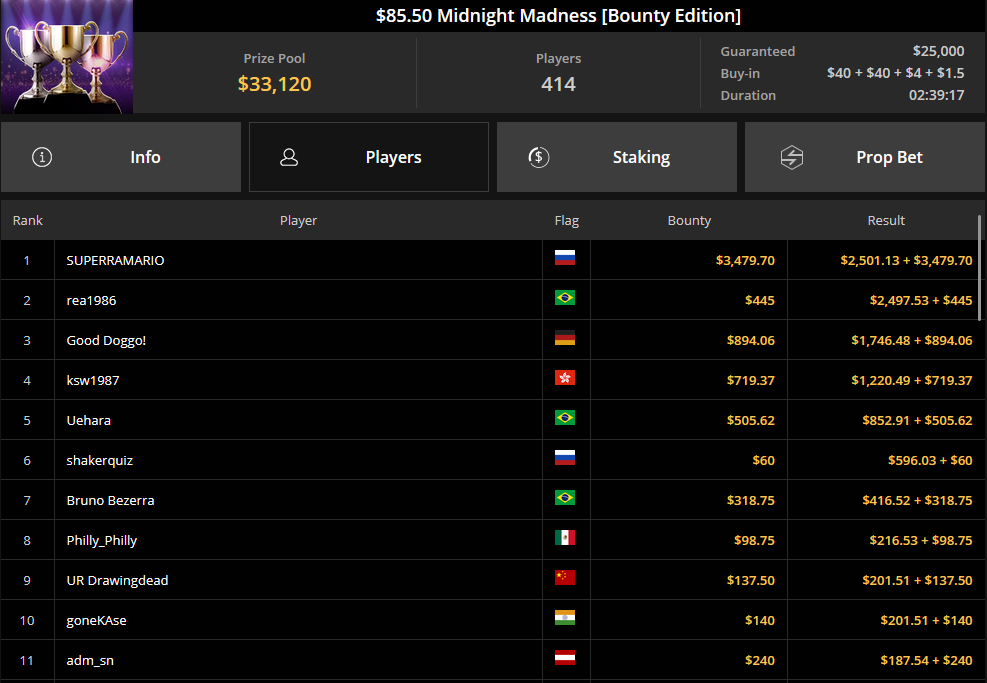The height and width of the screenshot is (683, 987).
Task: Click the hexagon Prop Bet icon
Action: (x=792, y=157)
